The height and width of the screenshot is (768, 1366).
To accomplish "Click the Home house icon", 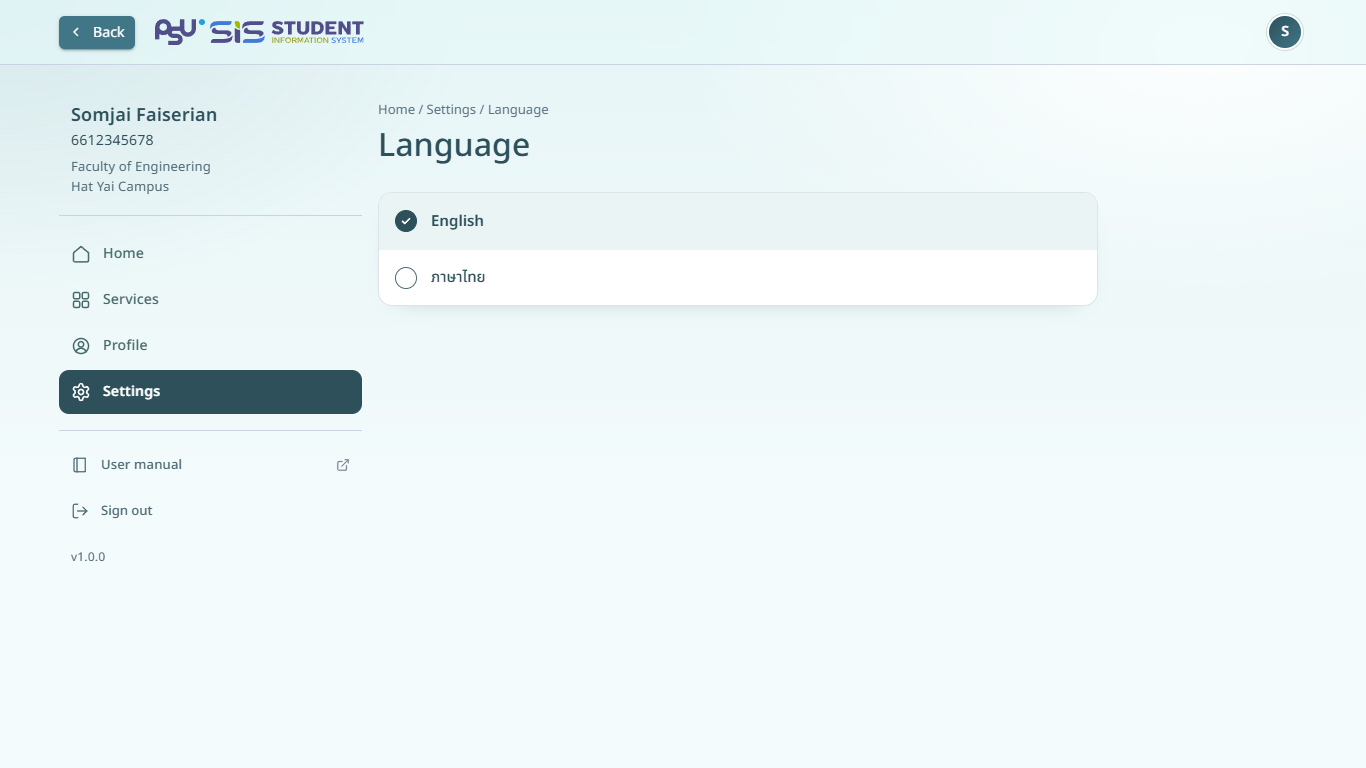I will pyautogui.click(x=81, y=254).
